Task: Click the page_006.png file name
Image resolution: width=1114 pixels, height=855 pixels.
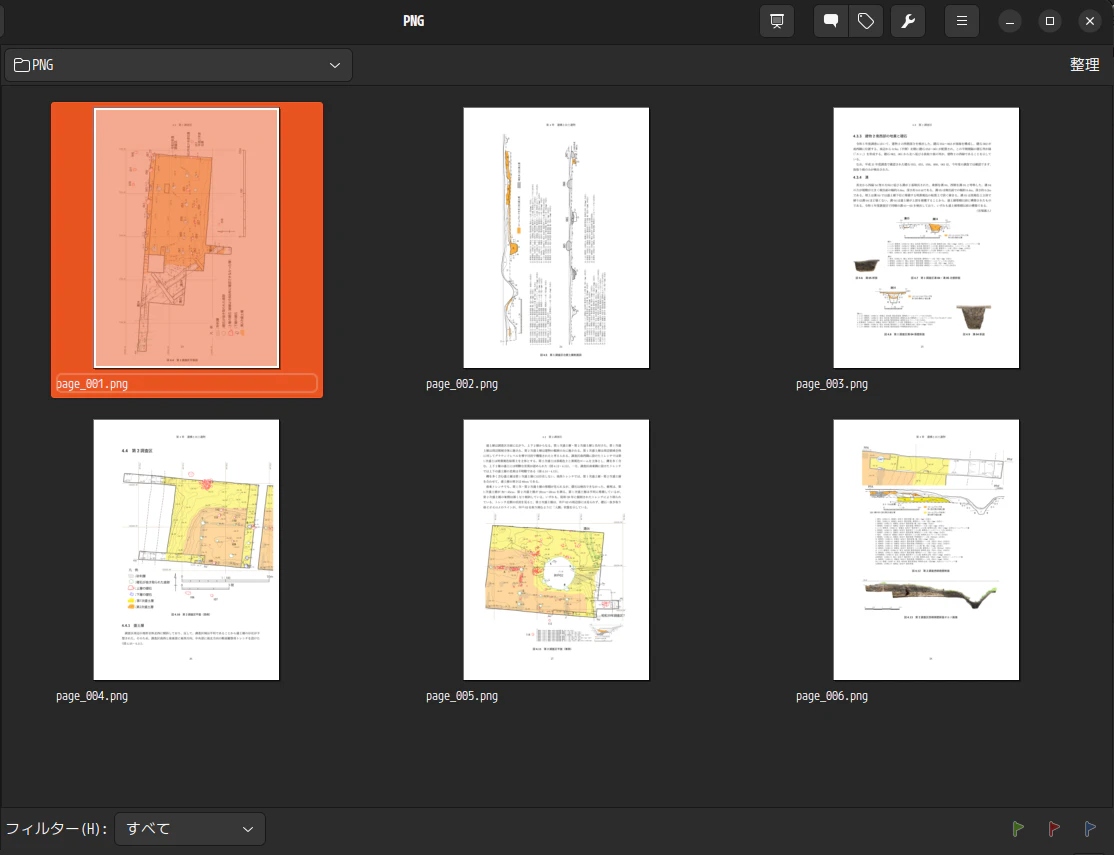Action: [832, 696]
